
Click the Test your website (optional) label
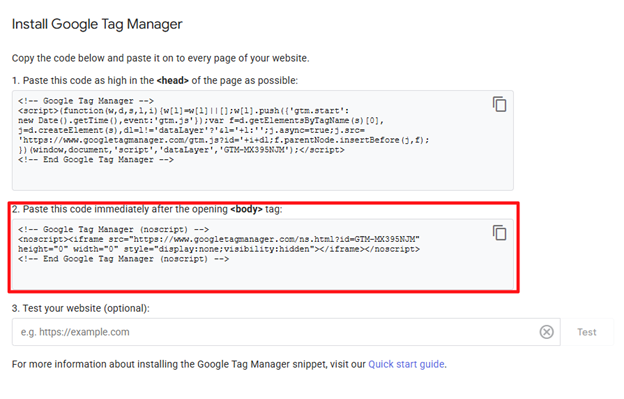pos(80,308)
